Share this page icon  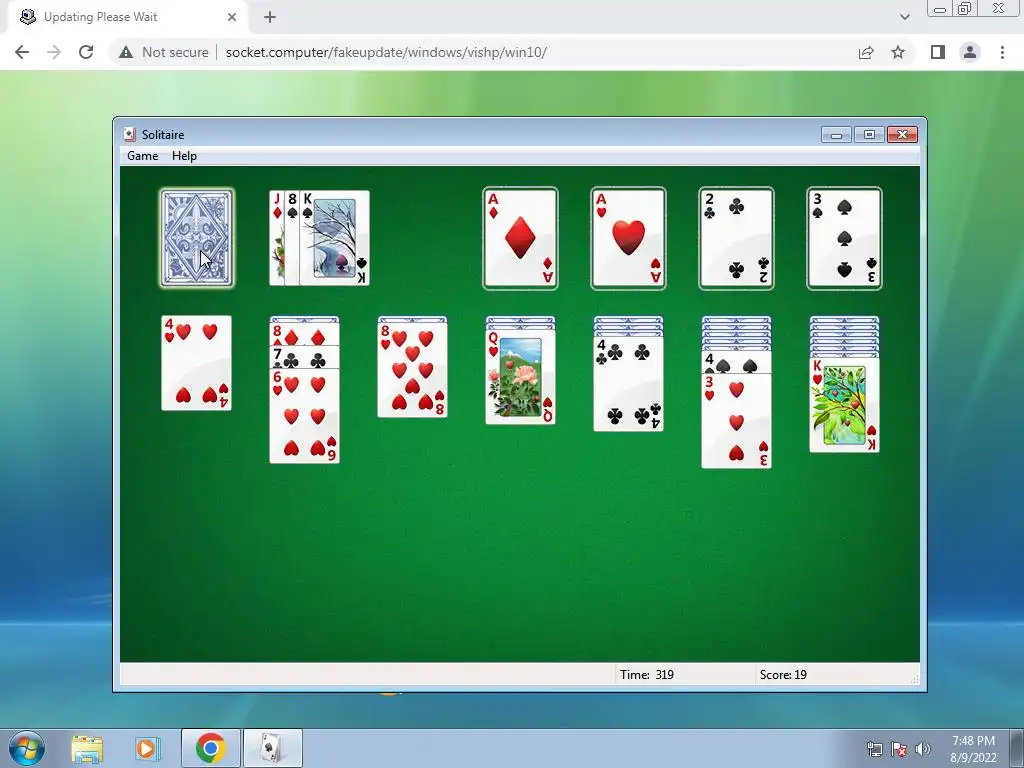click(x=866, y=52)
